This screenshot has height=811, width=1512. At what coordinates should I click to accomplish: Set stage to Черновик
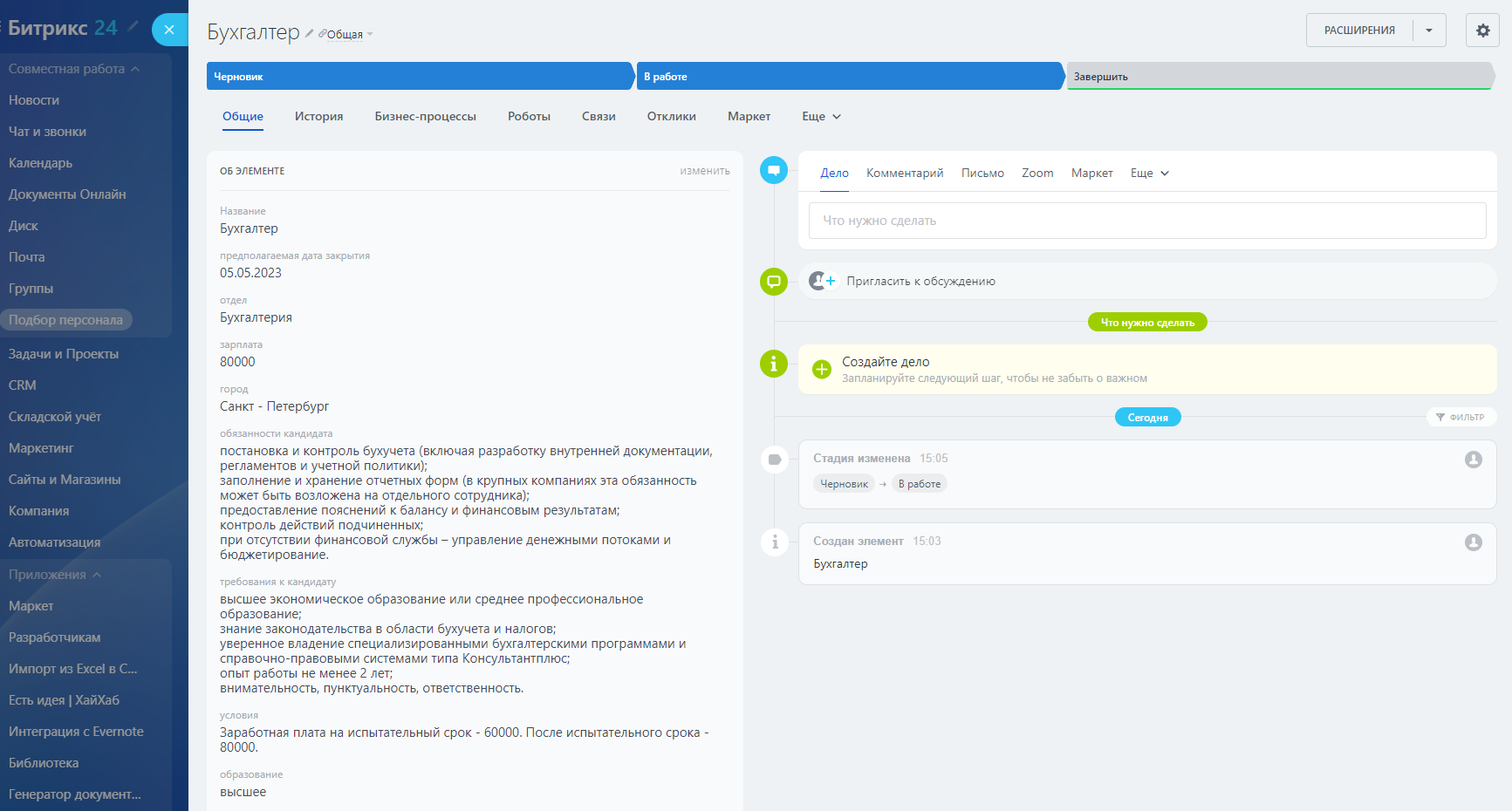pos(420,76)
